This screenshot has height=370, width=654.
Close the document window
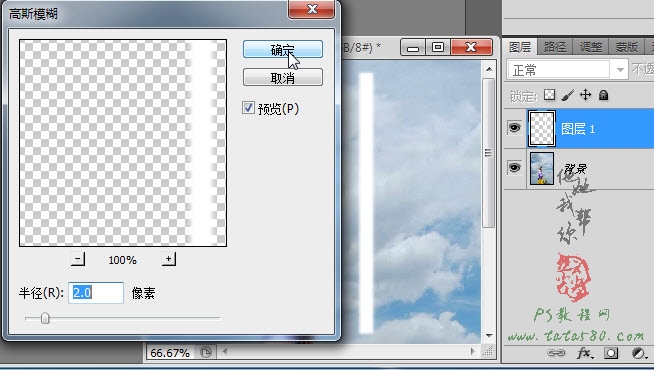pos(471,48)
